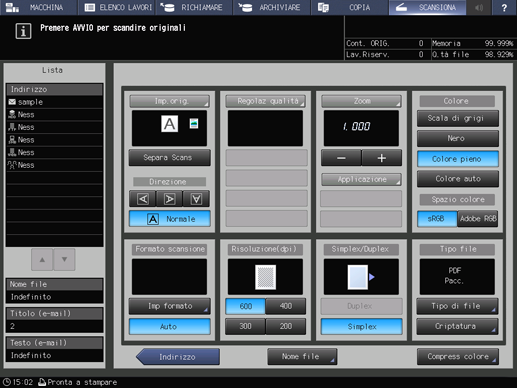The width and height of the screenshot is (517, 388).
Task: Set direction to right-rotated A icon
Action: point(169,199)
